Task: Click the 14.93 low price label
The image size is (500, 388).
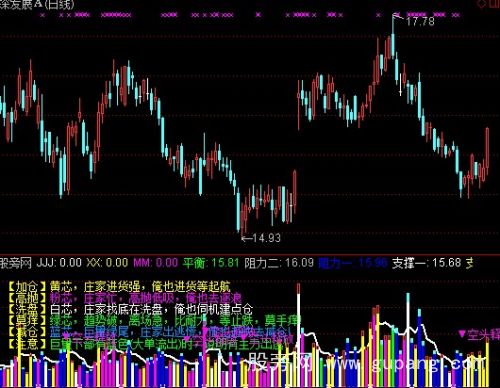Action: tap(266, 238)
